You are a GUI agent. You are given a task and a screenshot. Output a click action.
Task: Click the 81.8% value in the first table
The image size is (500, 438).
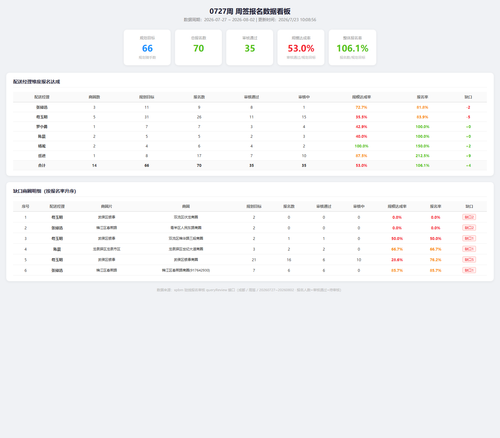(422, 107)
